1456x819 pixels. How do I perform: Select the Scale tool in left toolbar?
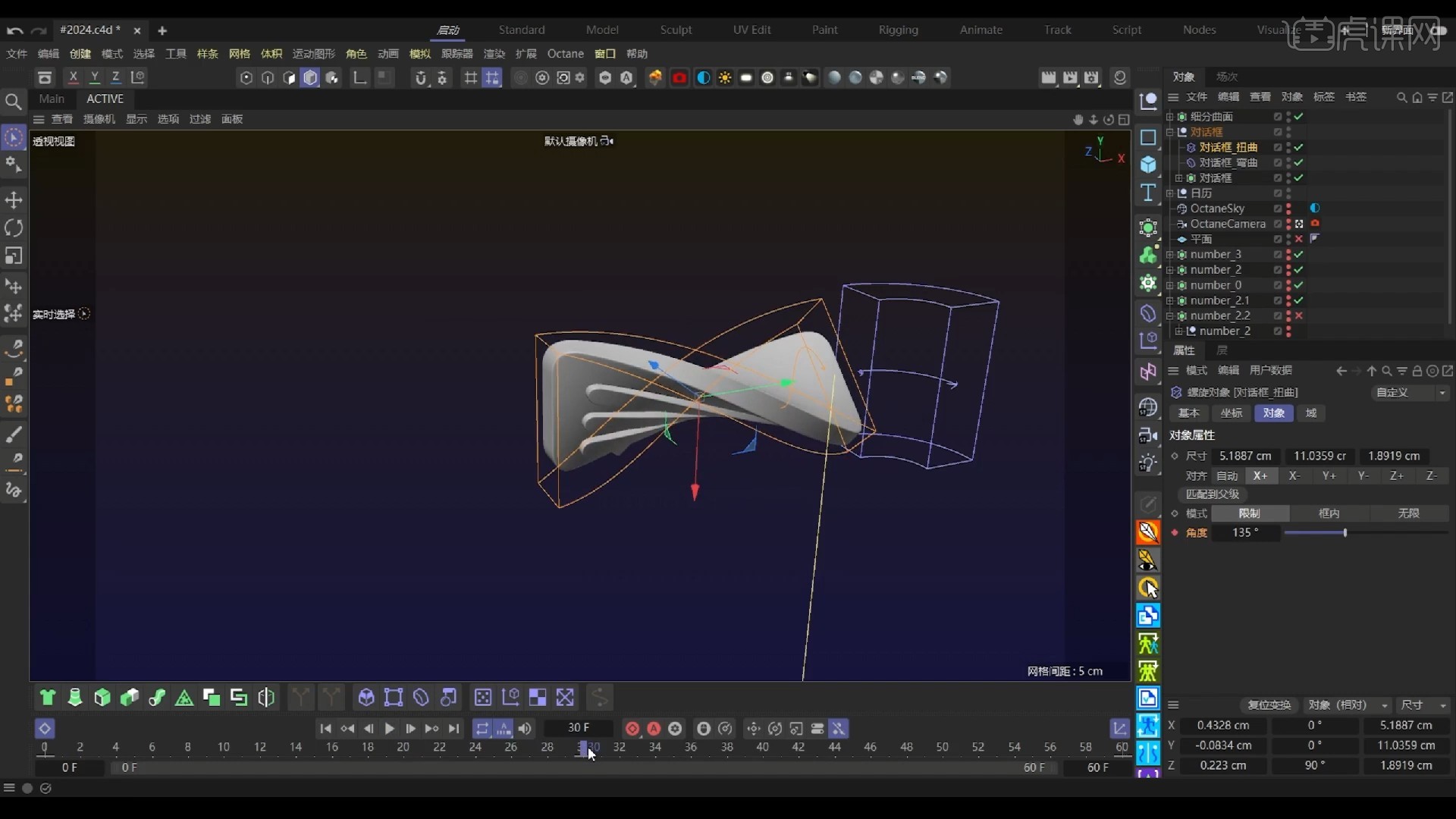[x=14, y=256]
